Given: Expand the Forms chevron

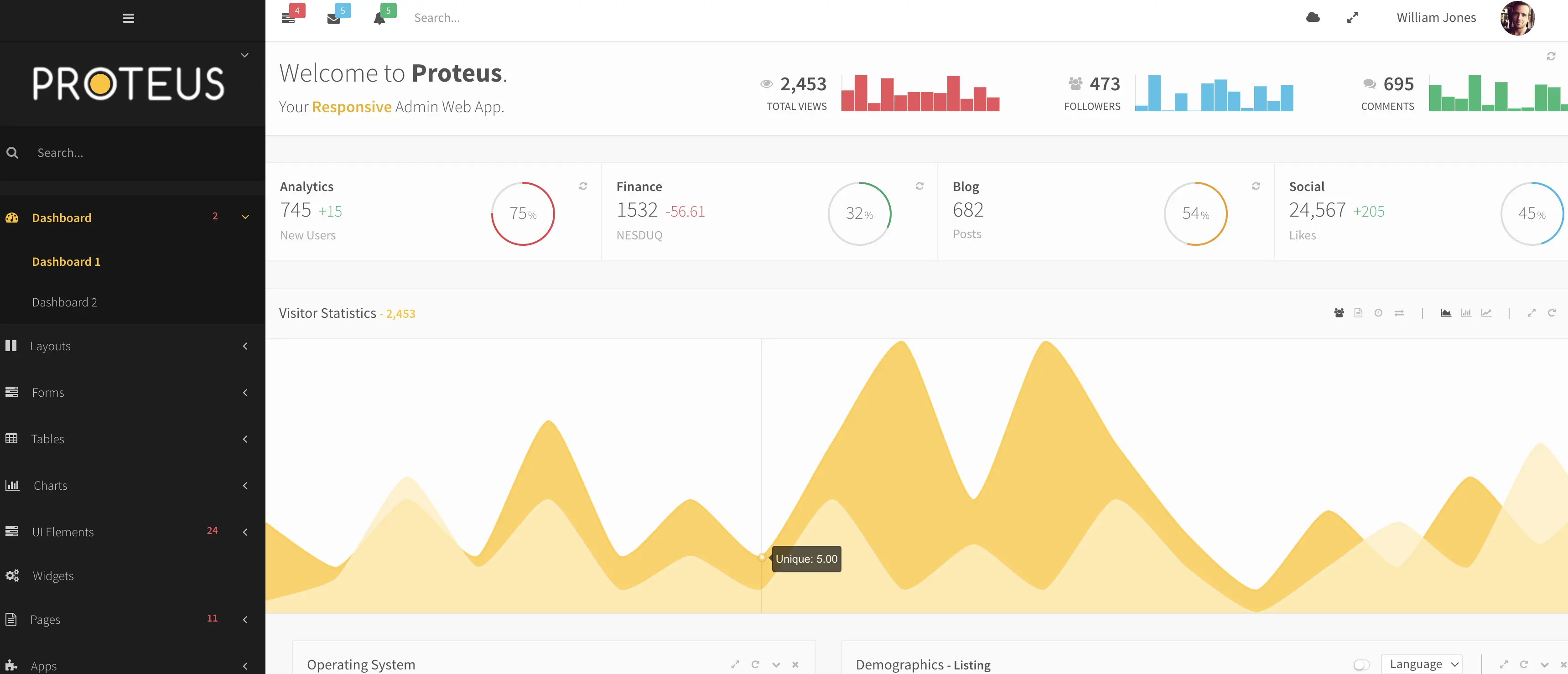Looking at the screenshot, I should (x=245, y=393).
